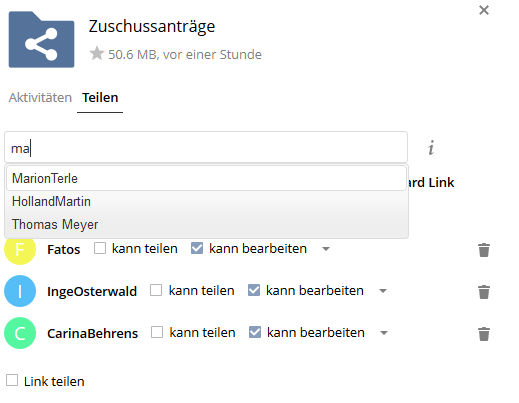Screen dimensions: 519x403
Task: Click the yellow F avatar of Fatos
Action: point(20,249)
